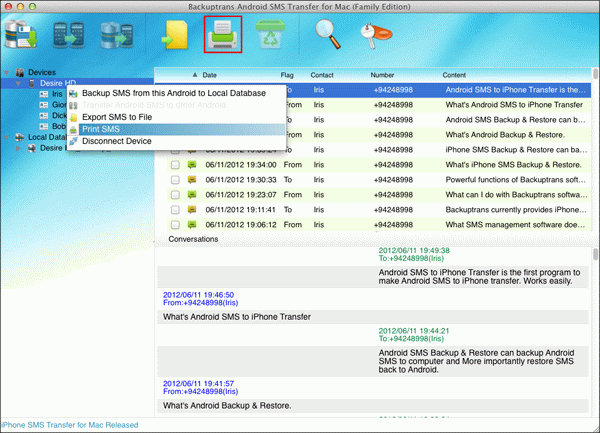Click contact card icon beside Bob
The image size is (600, 433).
click(x=44, y=126)
